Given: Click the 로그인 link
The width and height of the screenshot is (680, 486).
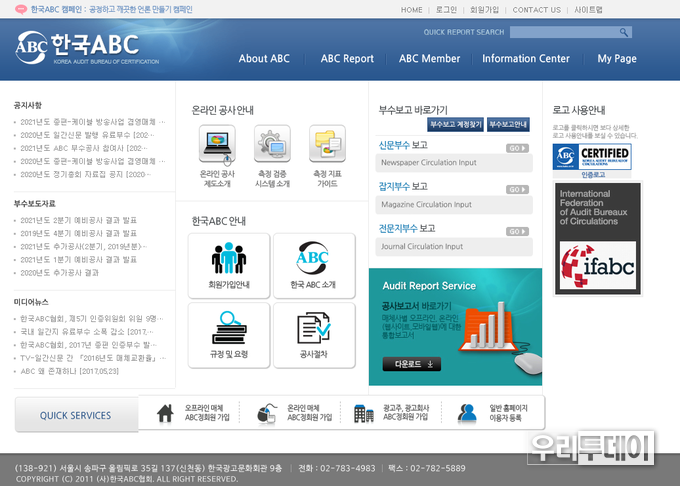Looking at the screenshot, I should coord(446,10).
